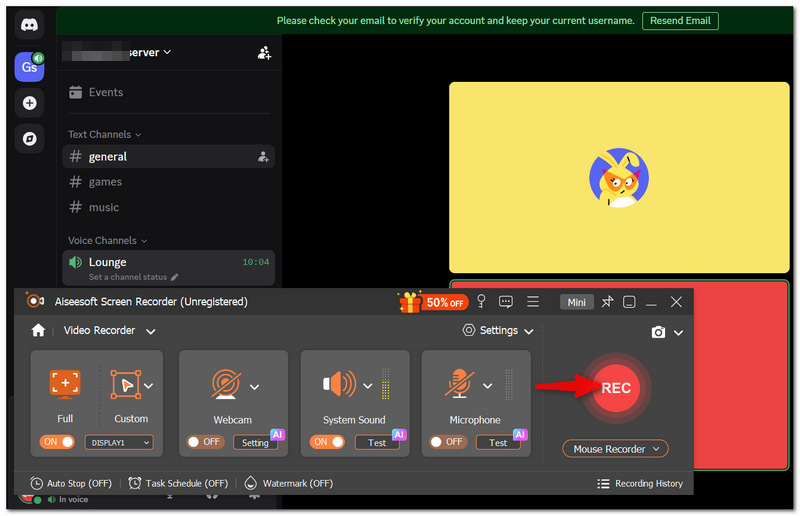Switch to the music text channel
This screenshot has width=800, height=516.
click(168, 207)
